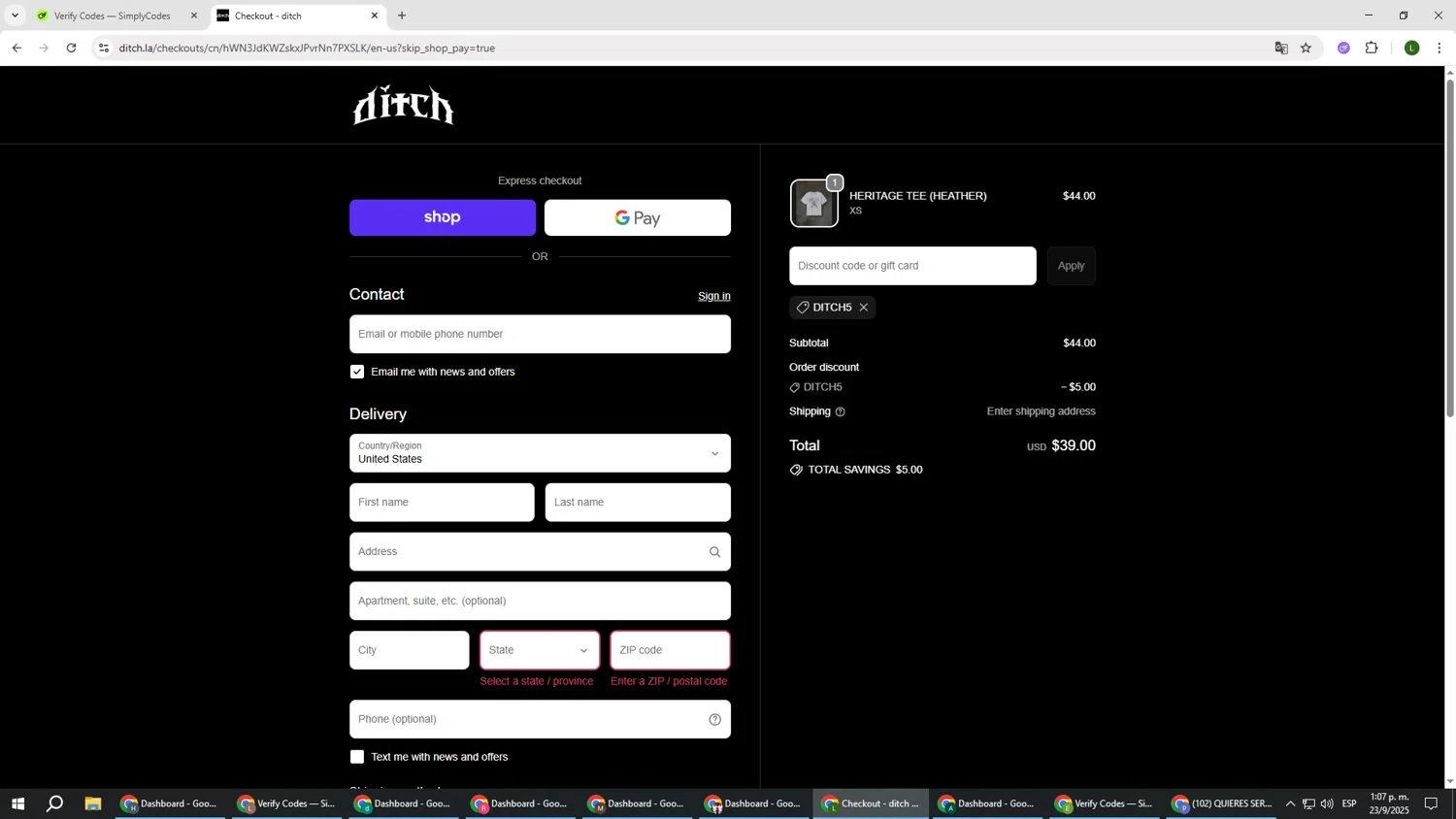The image size is (1456, 819).
Task: Click the shipping help question icon
Action: click(841, 412)
